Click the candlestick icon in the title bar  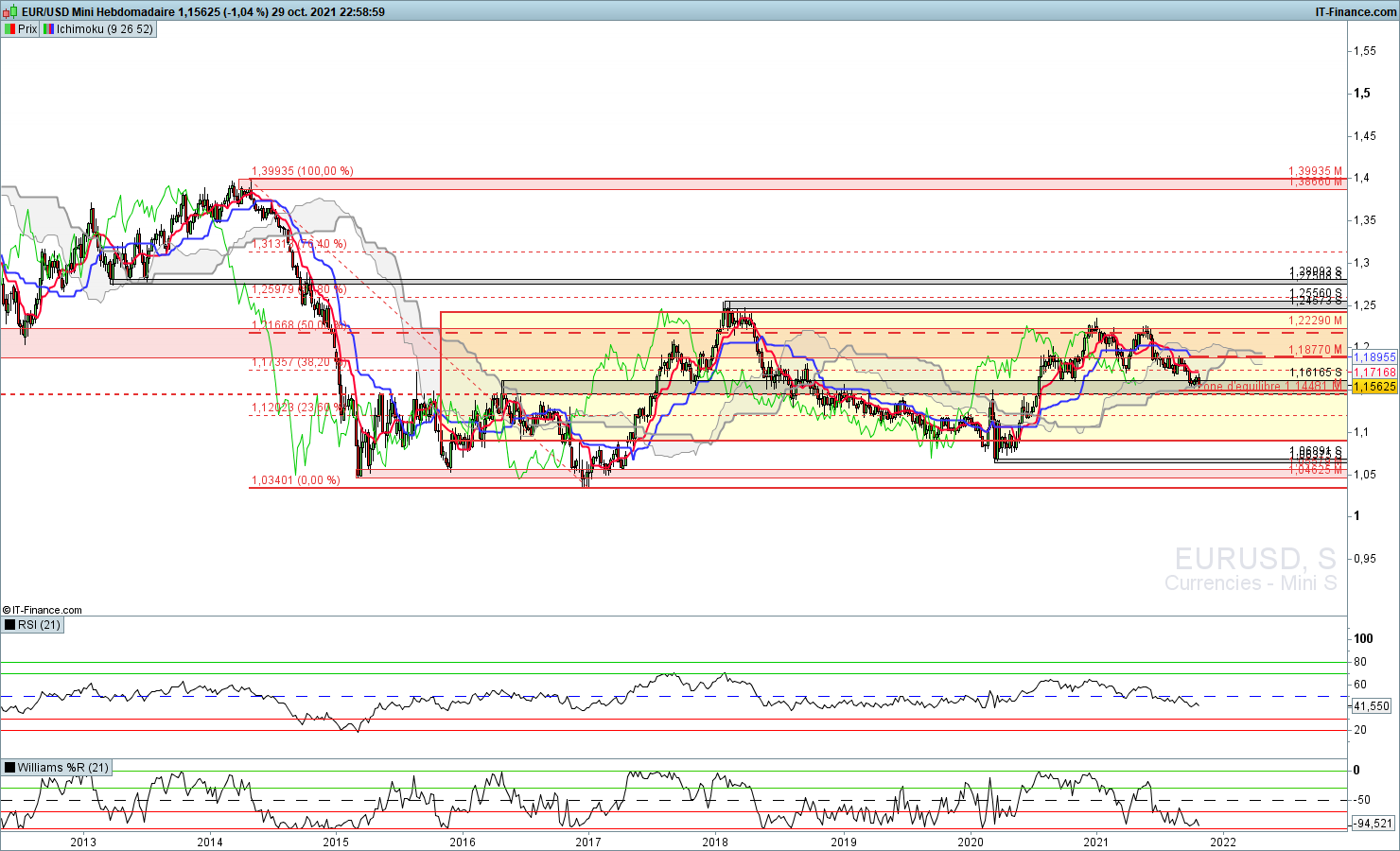point(10,12)
